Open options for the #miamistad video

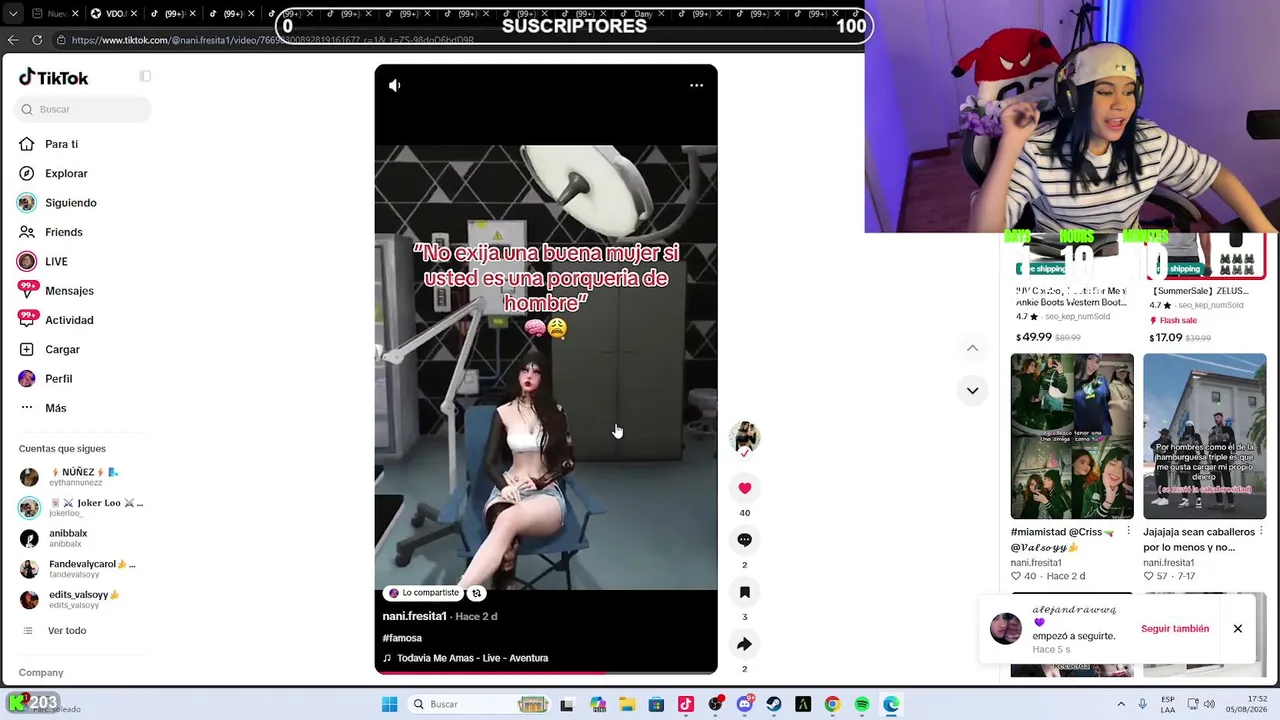[1129, 531]
